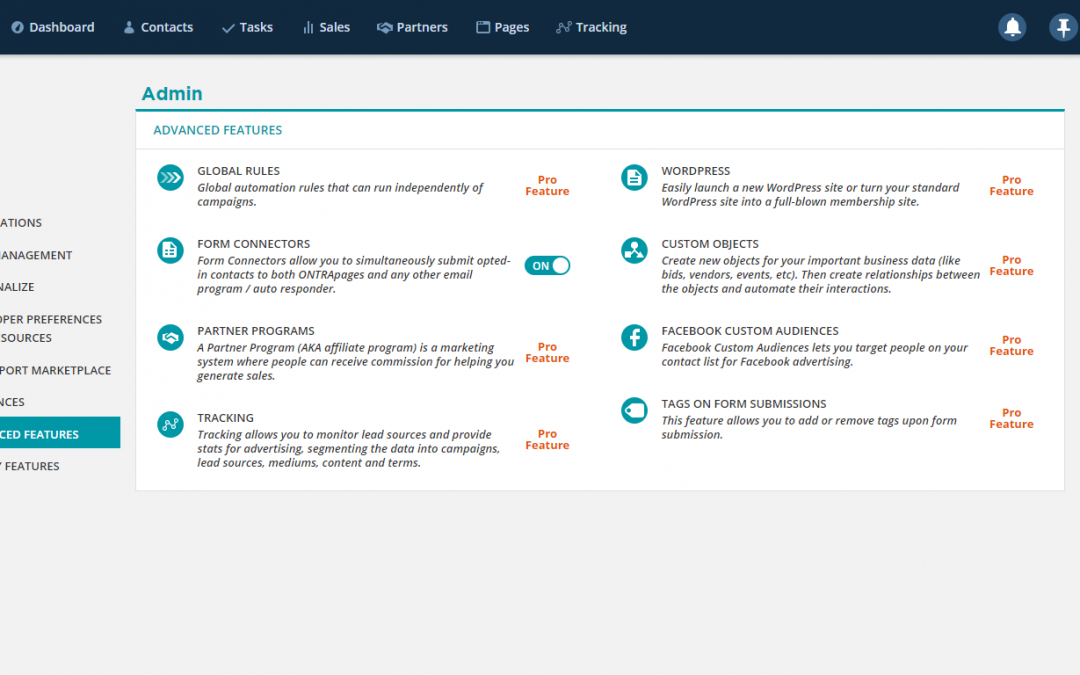Click the Tags on Form Submissions icon
Image resolution: width=1080 pixels, height=675 pixels.
click(634, 410)
